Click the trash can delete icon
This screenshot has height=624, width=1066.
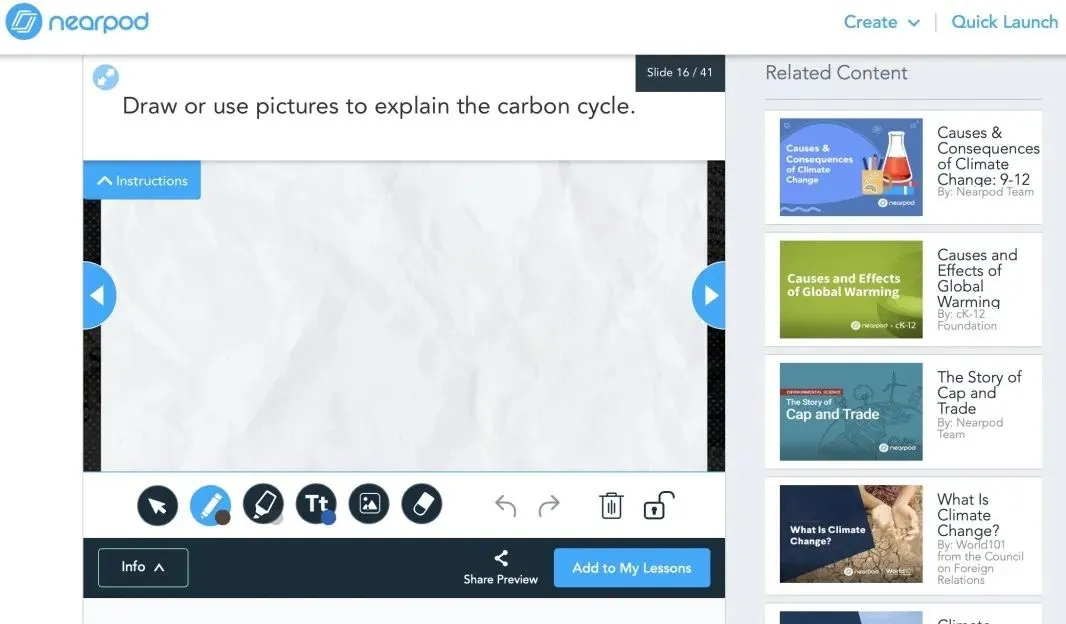point(611,506)
